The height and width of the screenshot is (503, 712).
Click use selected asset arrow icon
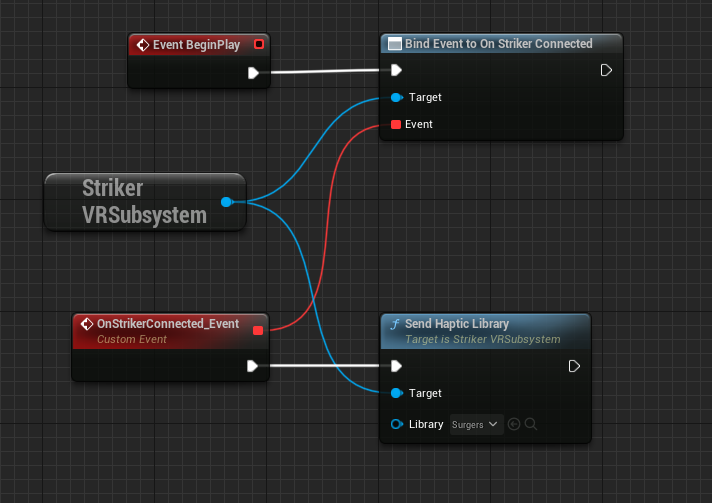point(514,424)
